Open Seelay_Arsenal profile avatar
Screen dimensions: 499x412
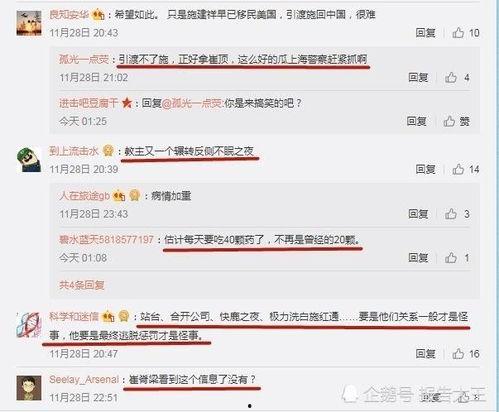click(x=29, y=388)
